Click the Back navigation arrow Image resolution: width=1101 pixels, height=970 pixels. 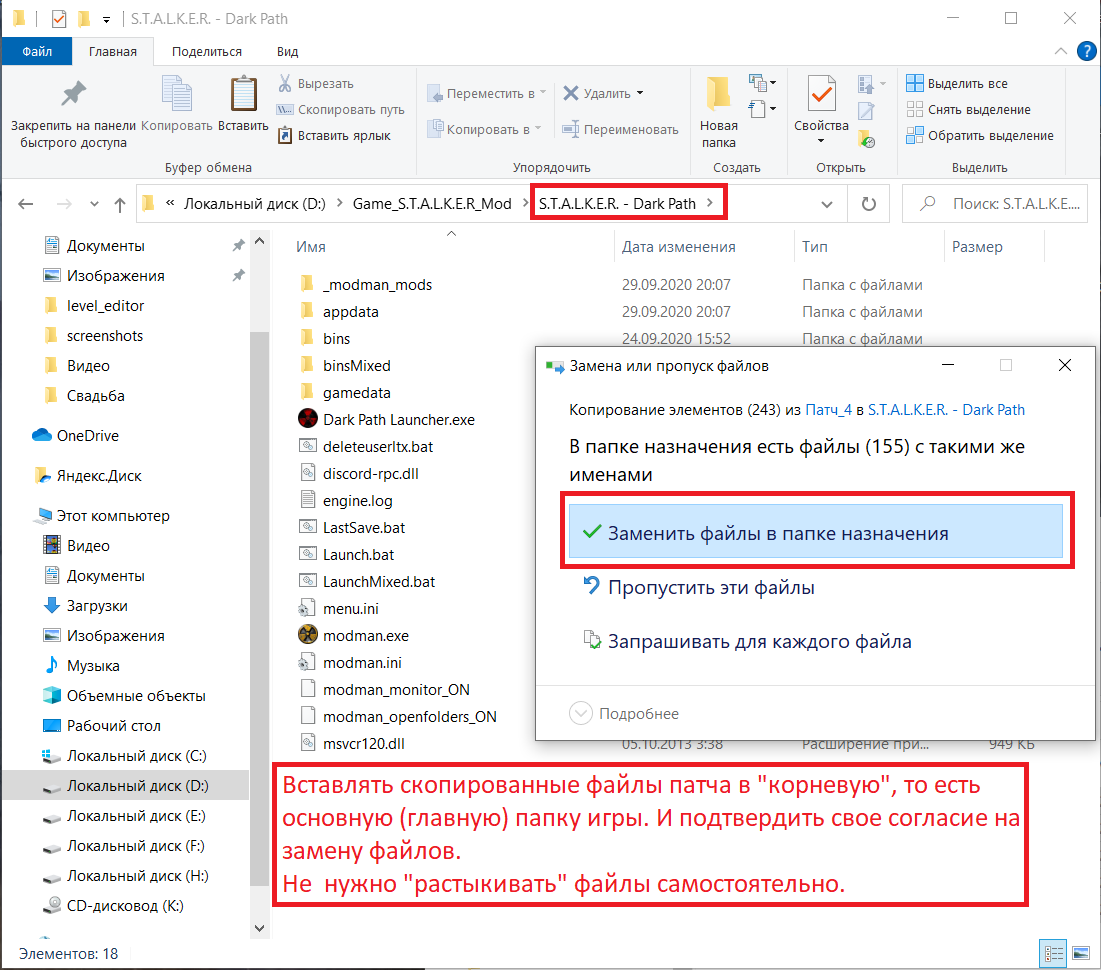26,204
